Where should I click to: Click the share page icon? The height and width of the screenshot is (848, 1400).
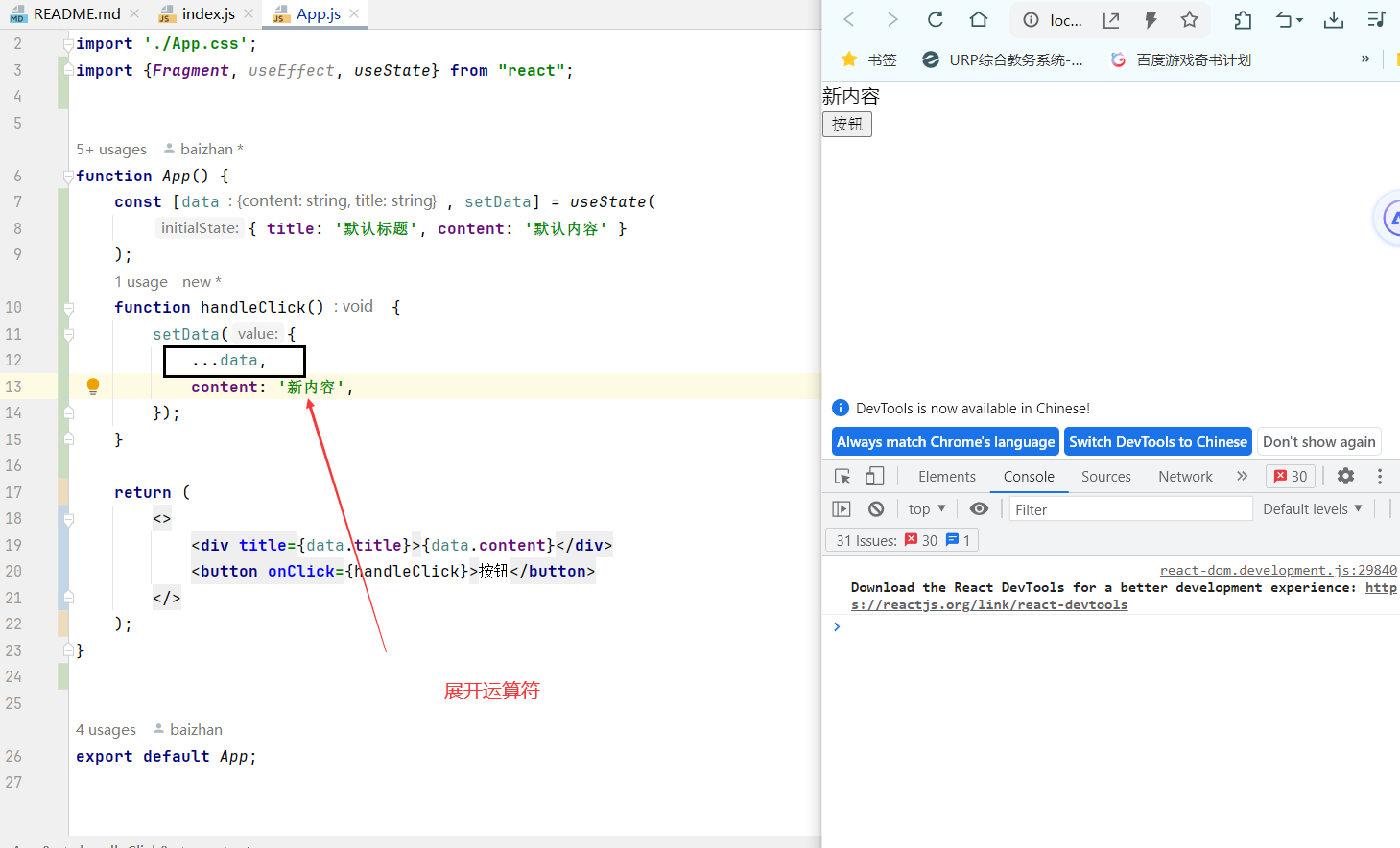pos(1111,20)
